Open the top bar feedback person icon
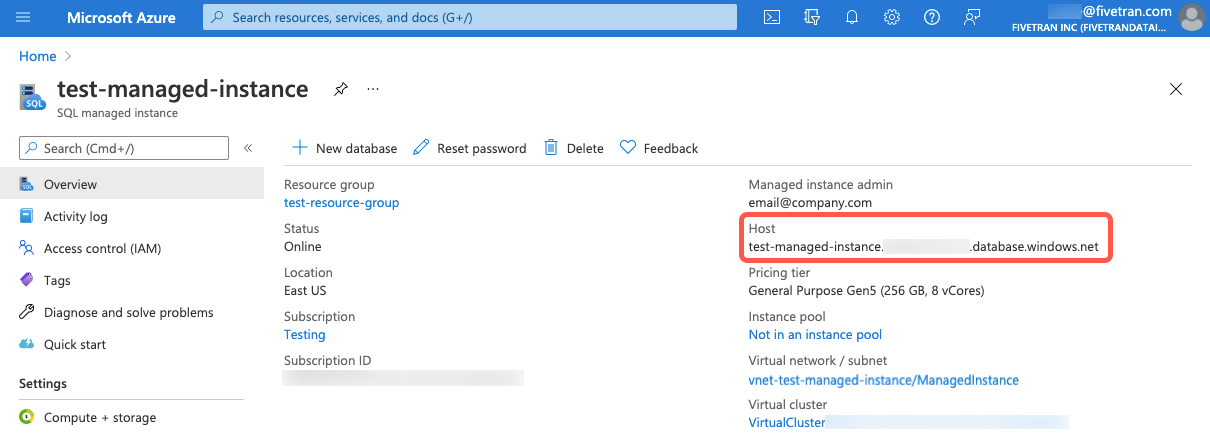 [x=971, y=17]
